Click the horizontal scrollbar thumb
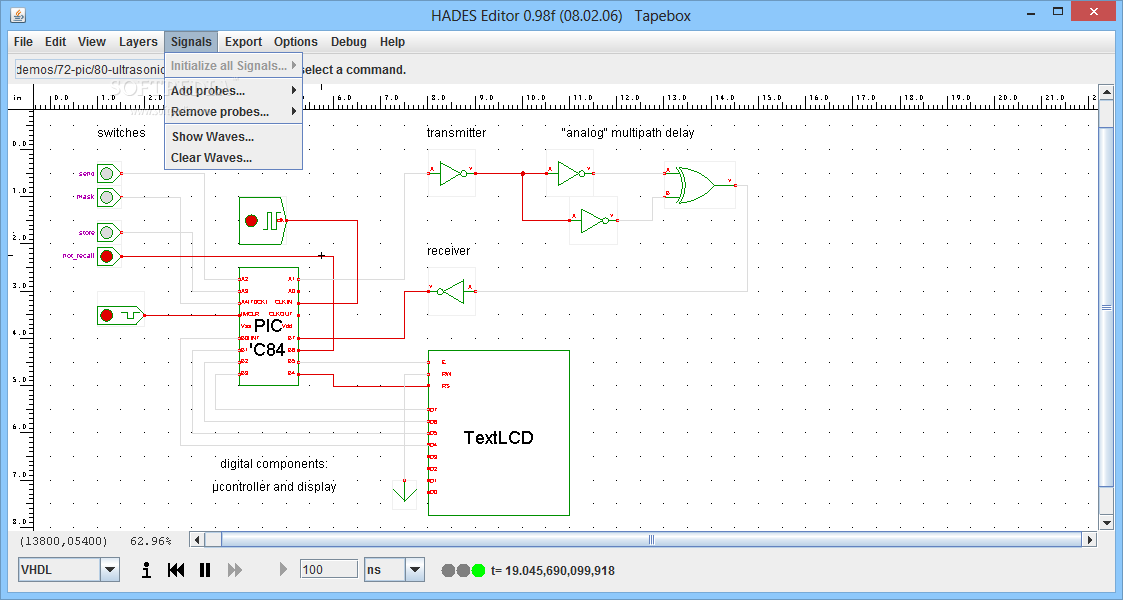The image size is (1123, 600). pyautogui.click(x=651, y=540)
